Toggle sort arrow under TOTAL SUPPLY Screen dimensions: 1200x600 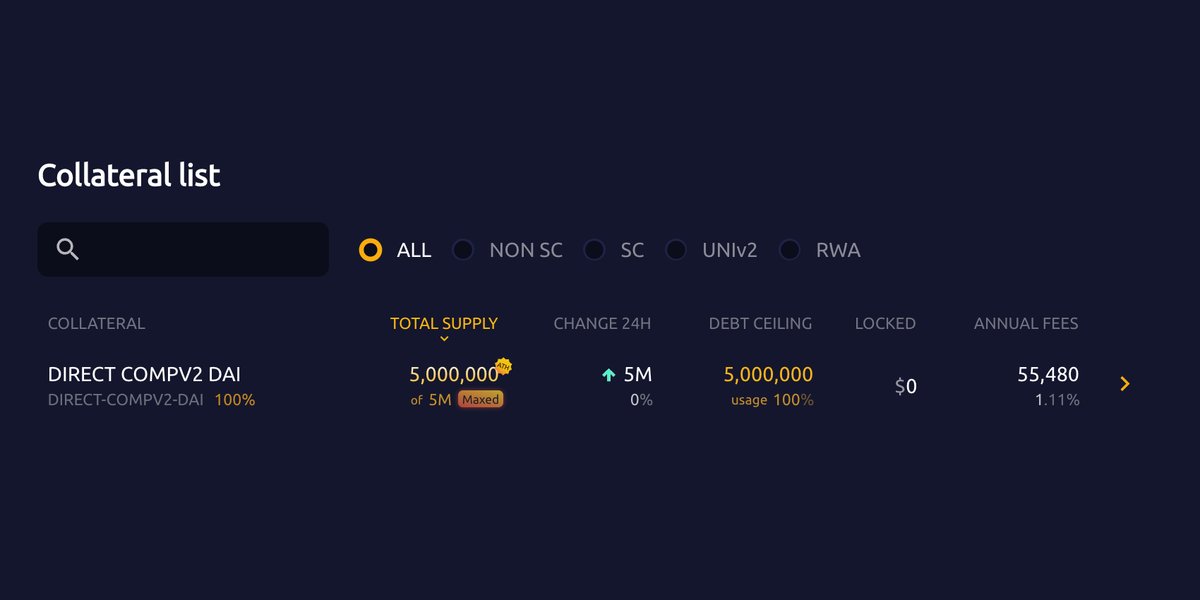pyautogui.click(x=444, y=339)
